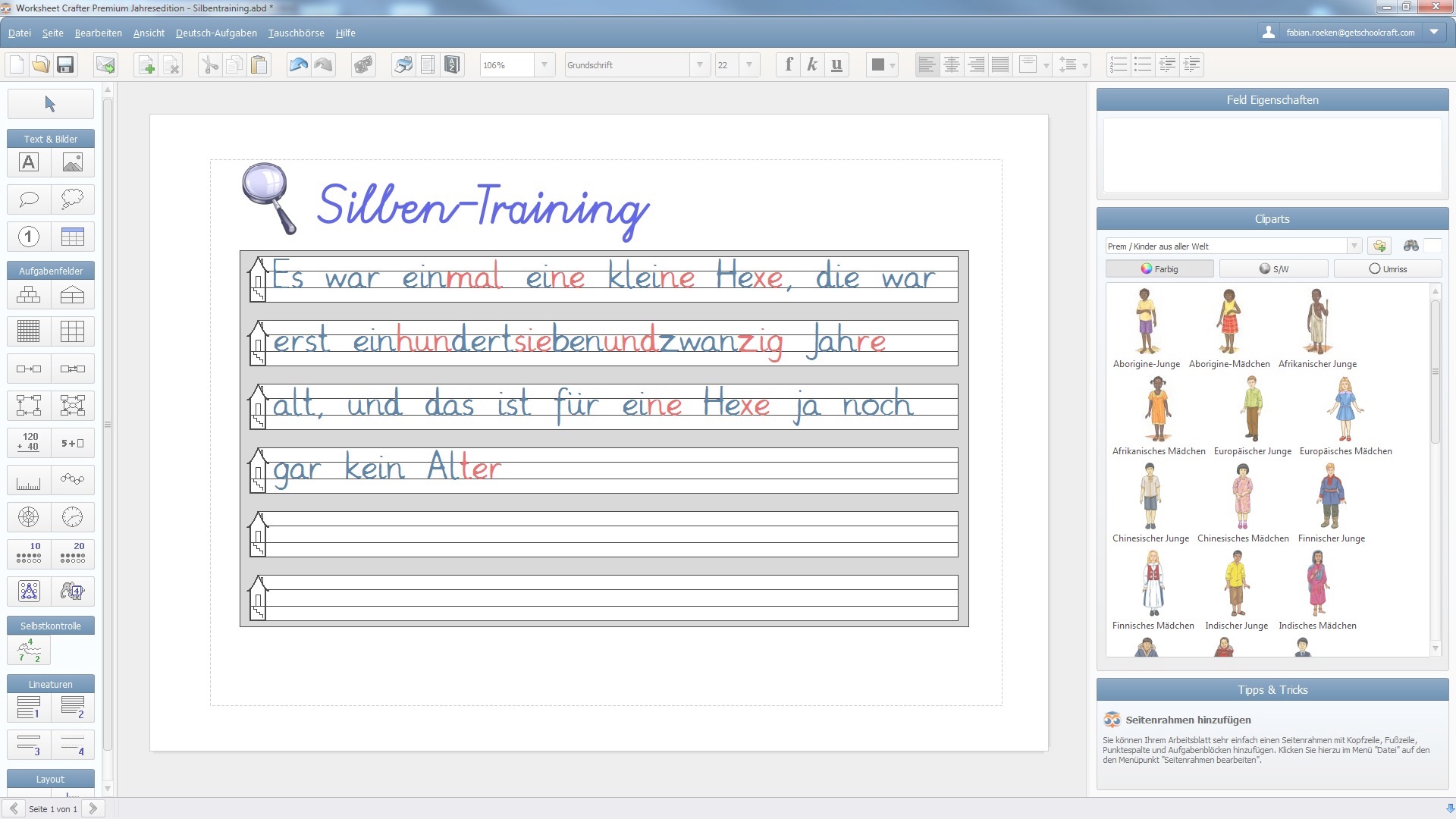Open the Datei menu

(x=20, y=33)
